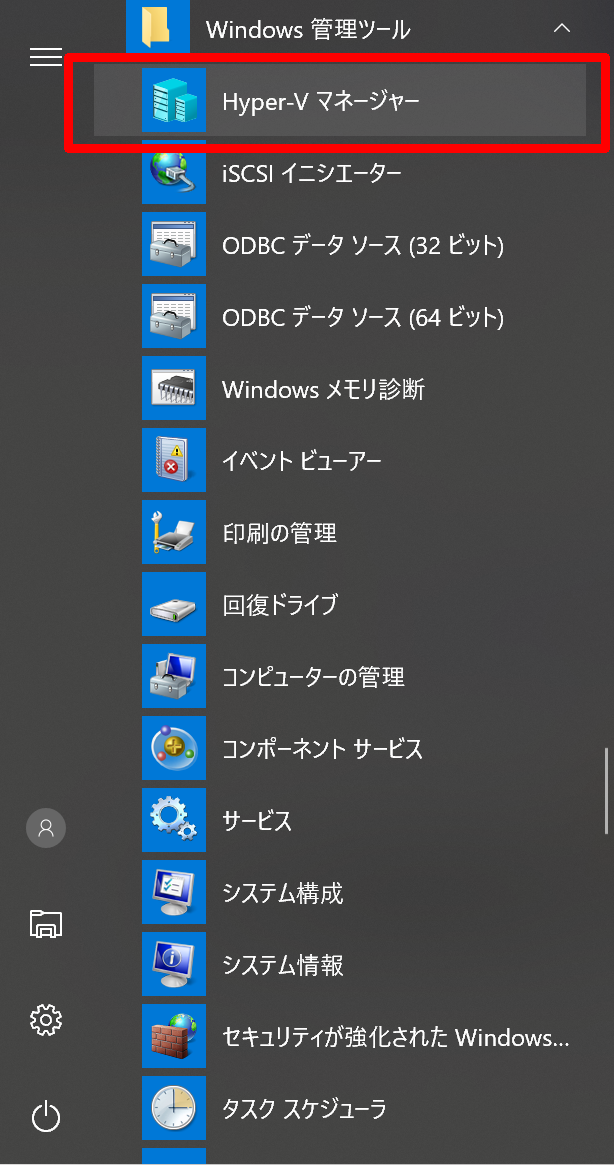Viewport: 614px width, 1165px height.
Task: Open Settings gear in Start sidebar
Action: pos(46,1019)
